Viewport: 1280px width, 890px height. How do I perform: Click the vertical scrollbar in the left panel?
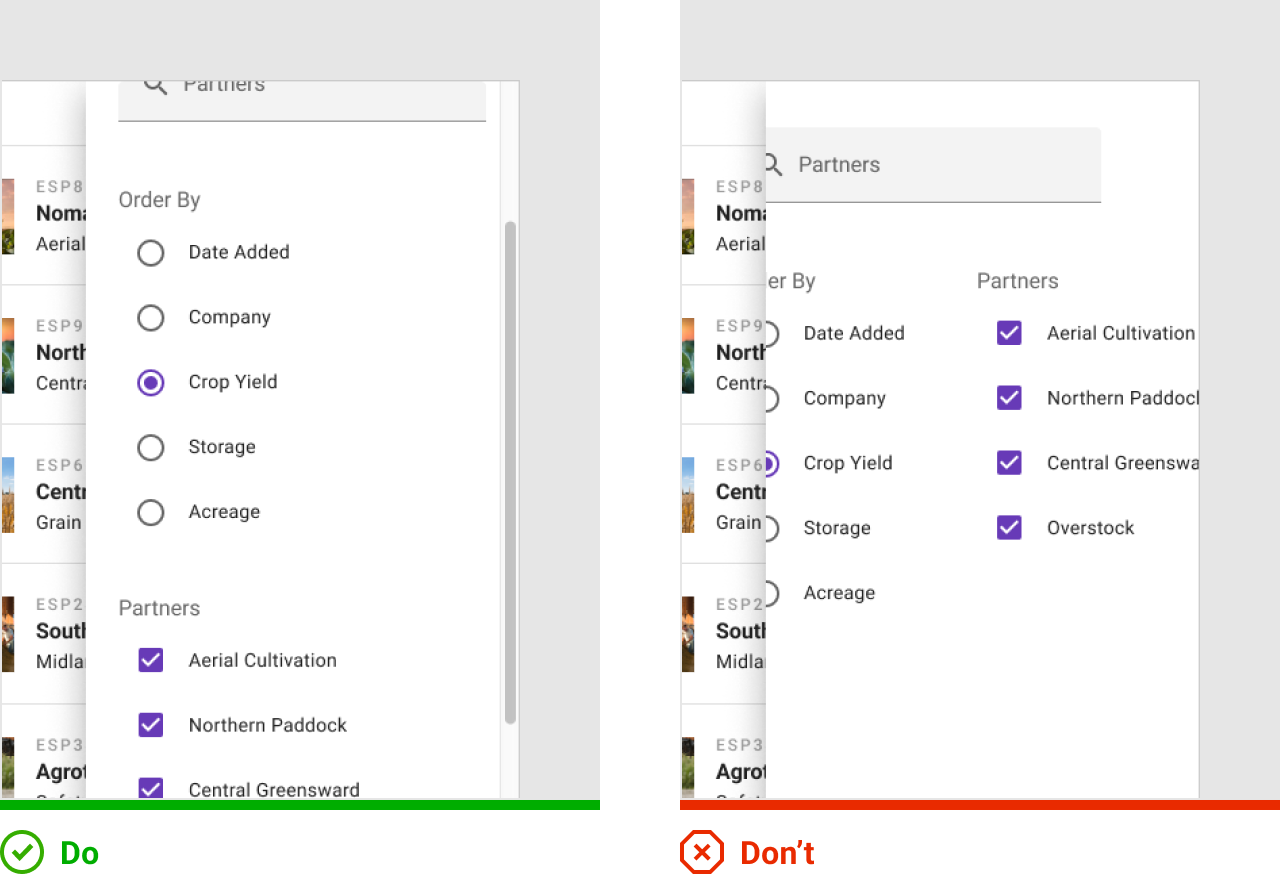(510, 472)
